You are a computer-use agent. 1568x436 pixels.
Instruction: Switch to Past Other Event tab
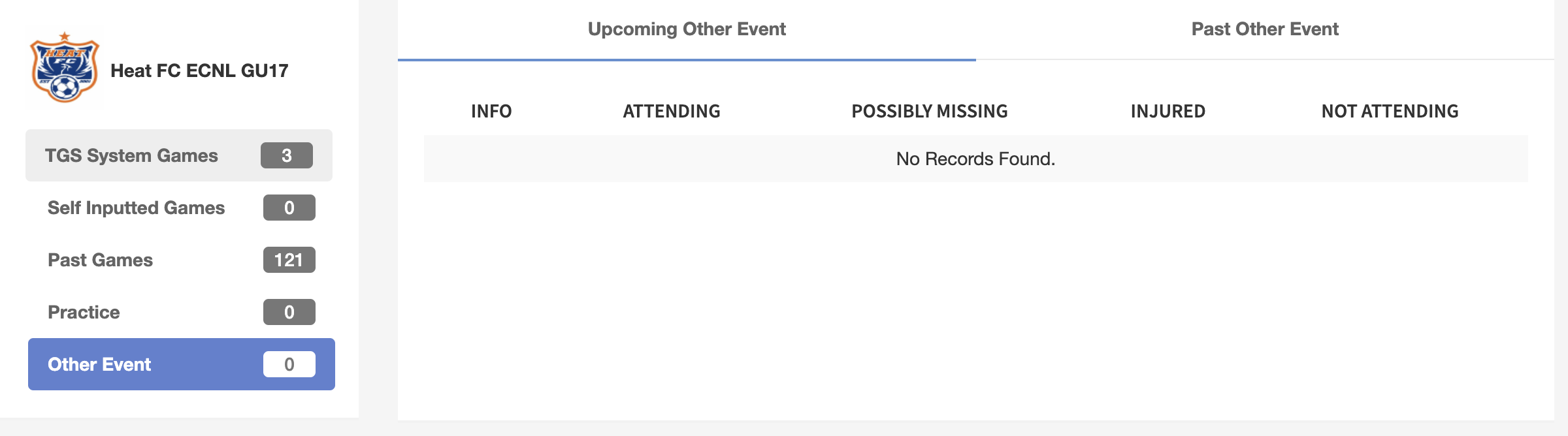[1265, 29]
